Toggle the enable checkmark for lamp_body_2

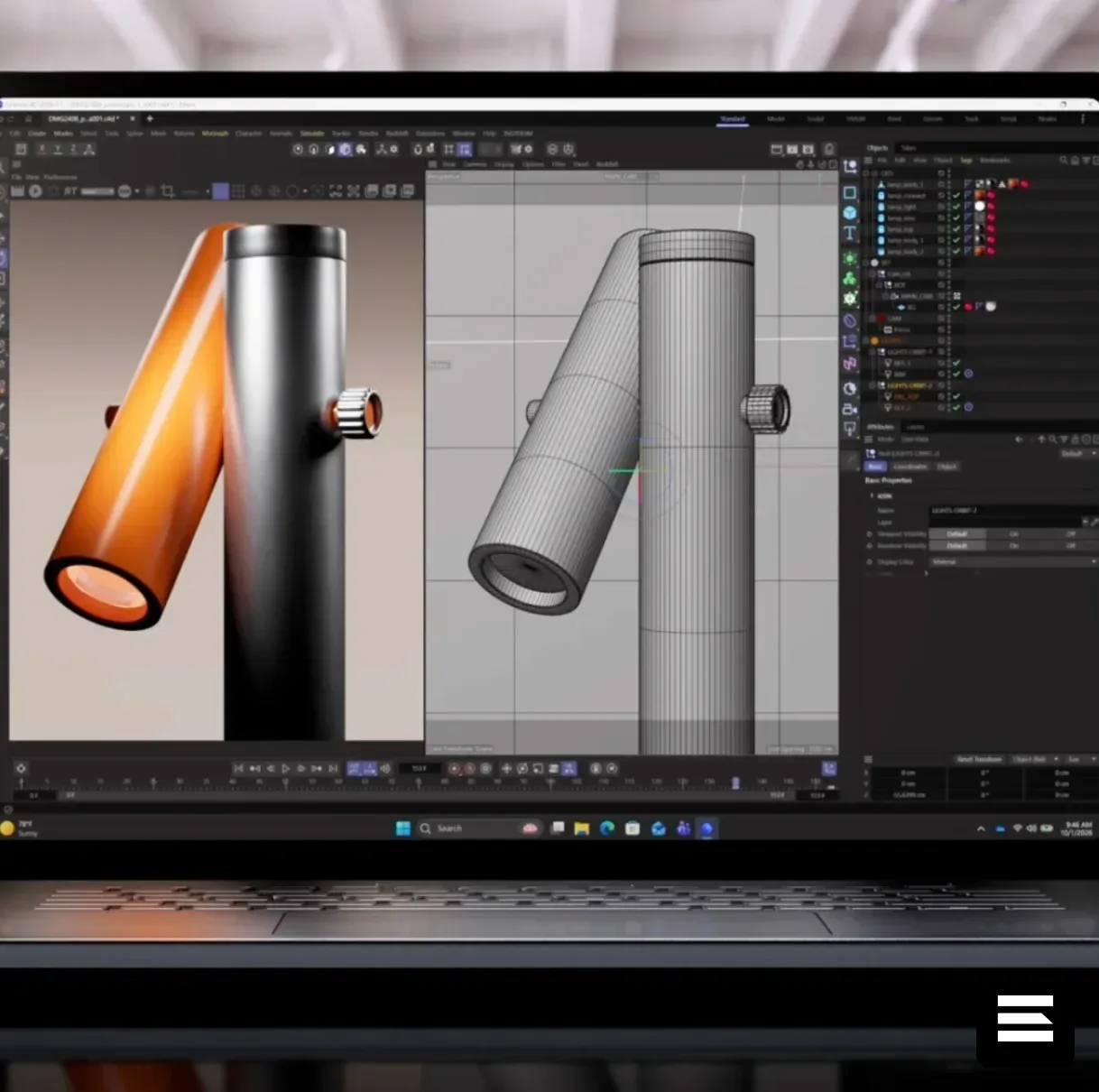956,251
